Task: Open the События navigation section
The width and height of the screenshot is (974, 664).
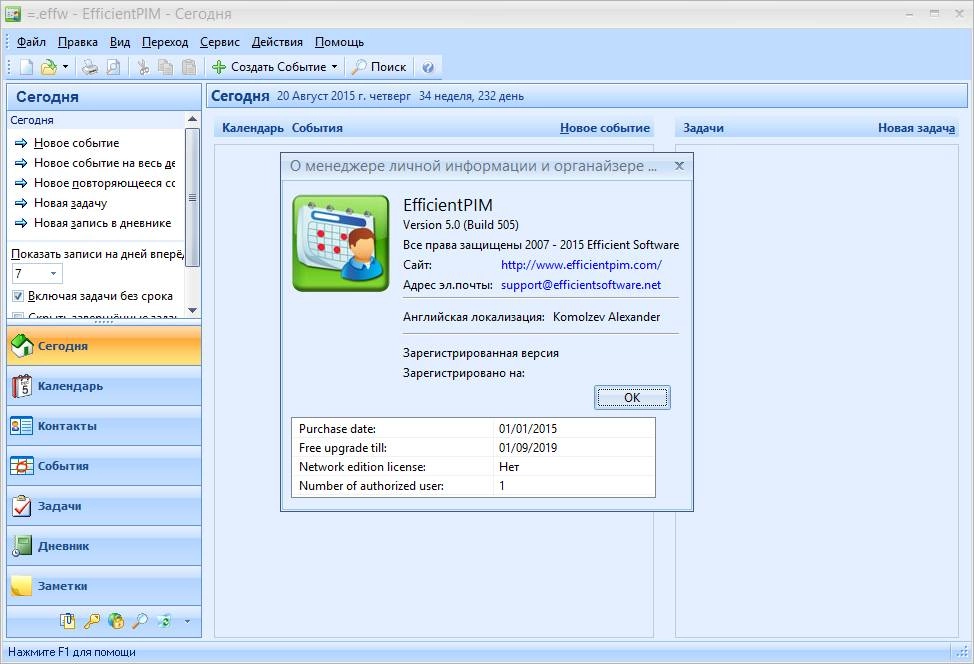Action: tap(104, 466)
